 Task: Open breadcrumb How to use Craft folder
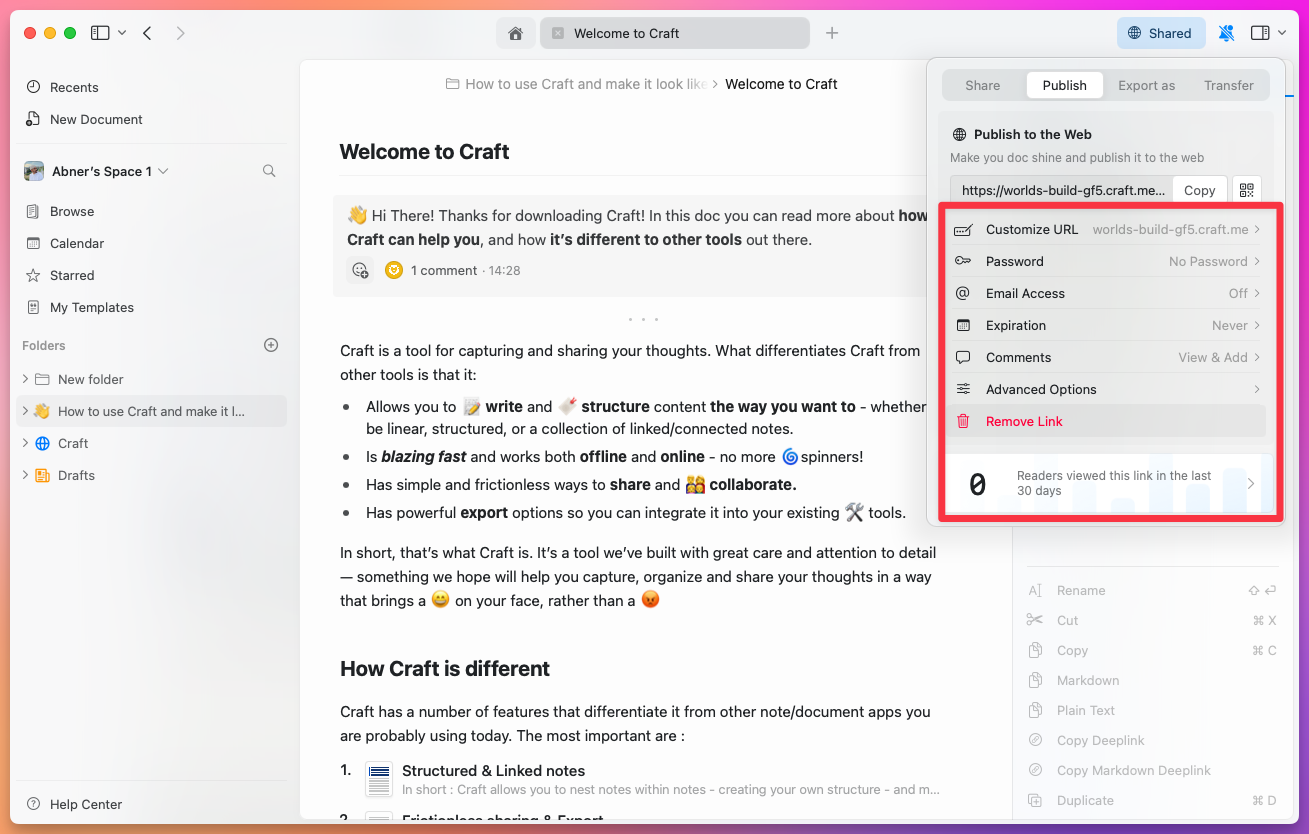click(576, 84)
